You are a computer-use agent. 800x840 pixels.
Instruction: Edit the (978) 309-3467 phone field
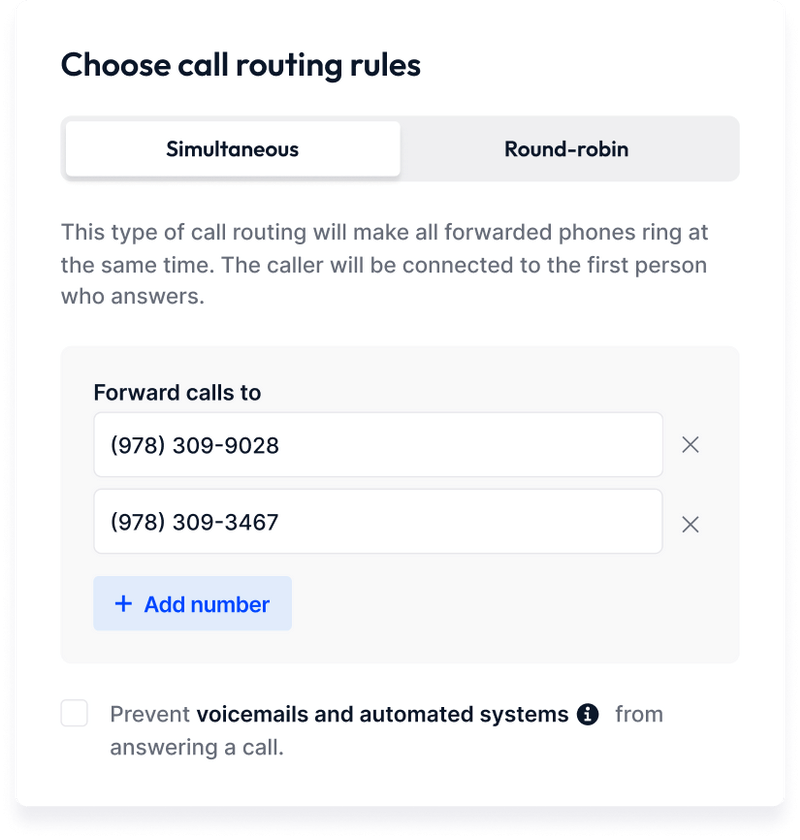pyautogui.click(x=378, y=522)
